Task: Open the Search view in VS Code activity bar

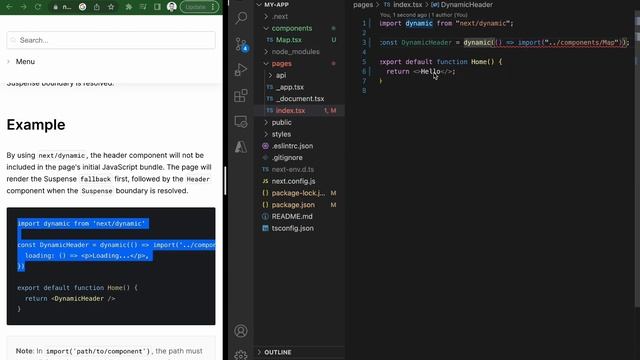Action: [241, 18]
